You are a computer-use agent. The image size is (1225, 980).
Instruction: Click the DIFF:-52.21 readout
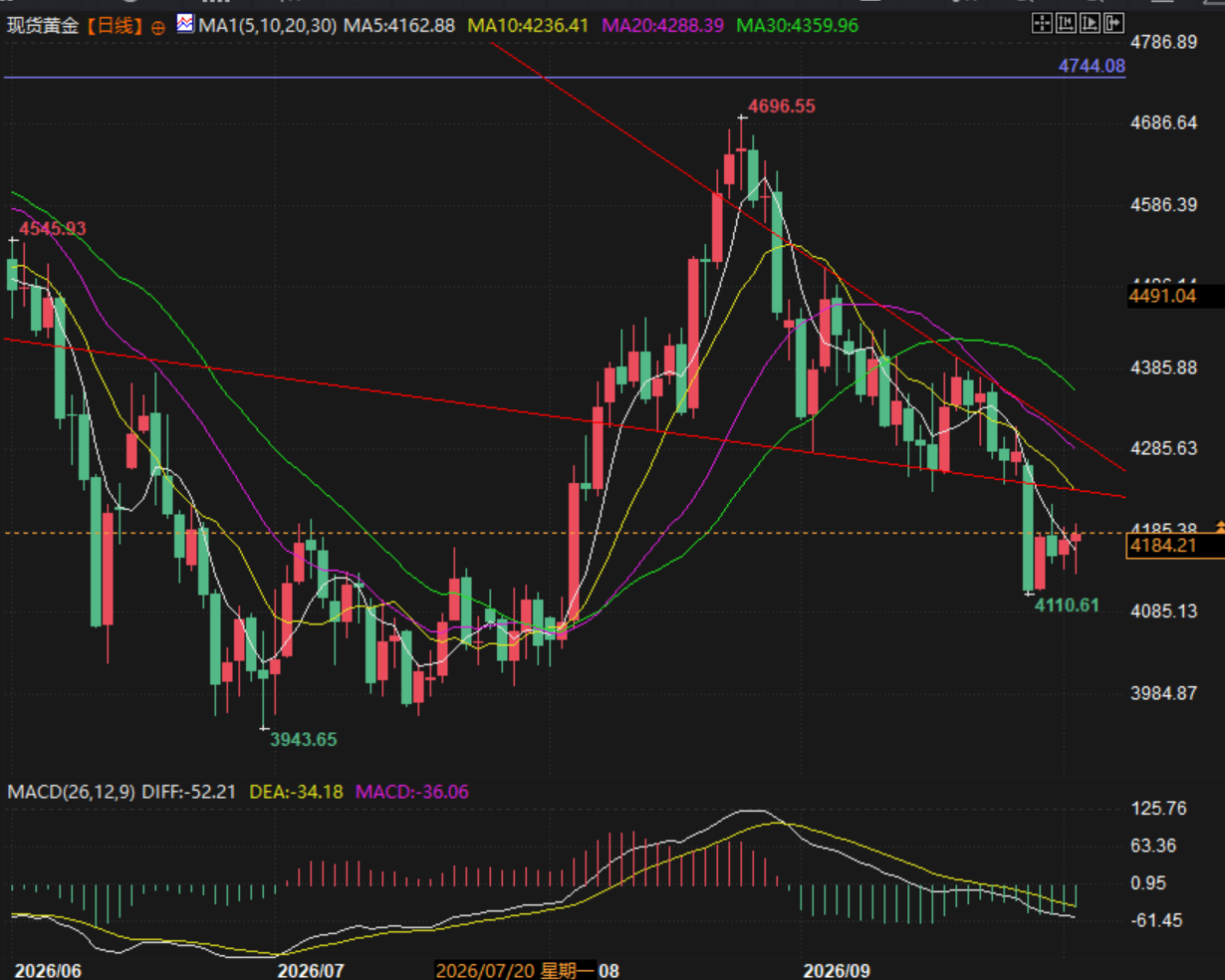pos(189,792)
